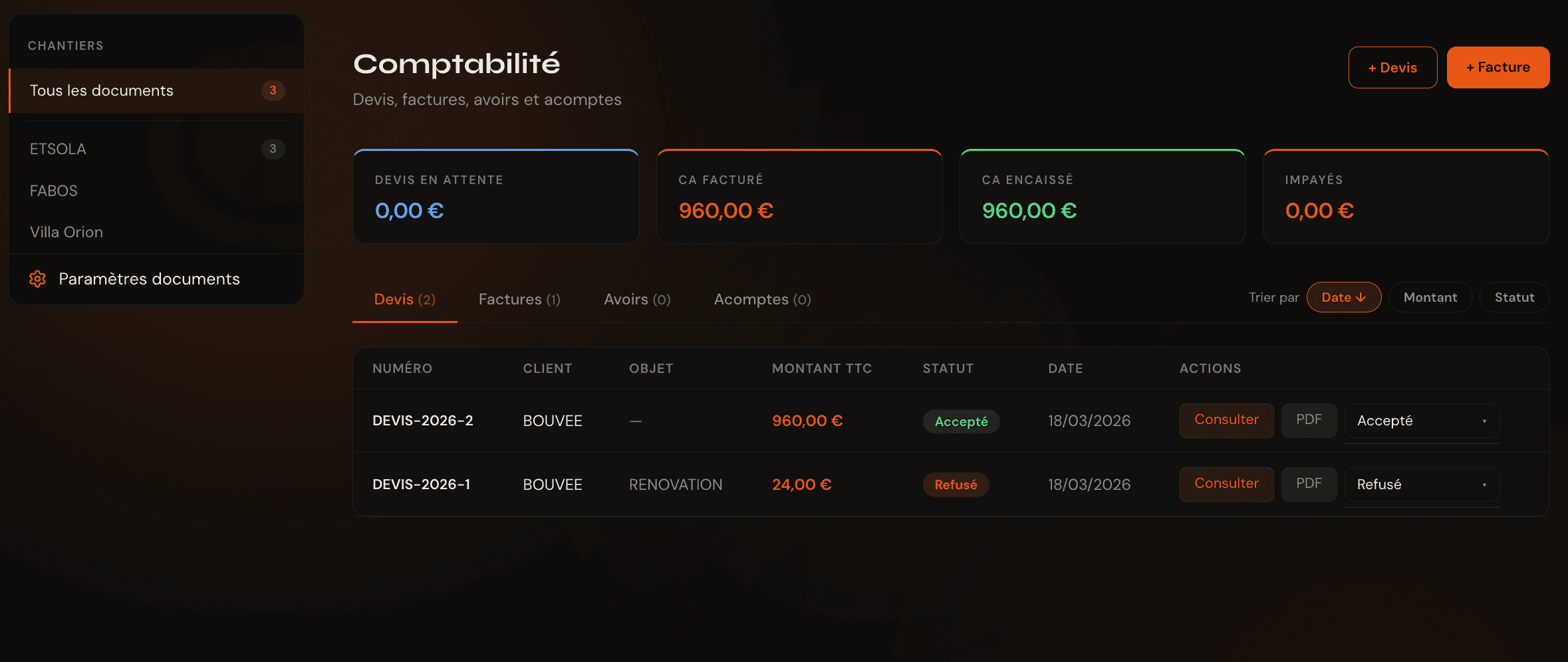This screenshot has width=1568, height=662.
Task: Select the Devis tab
Action: (404, 300)
